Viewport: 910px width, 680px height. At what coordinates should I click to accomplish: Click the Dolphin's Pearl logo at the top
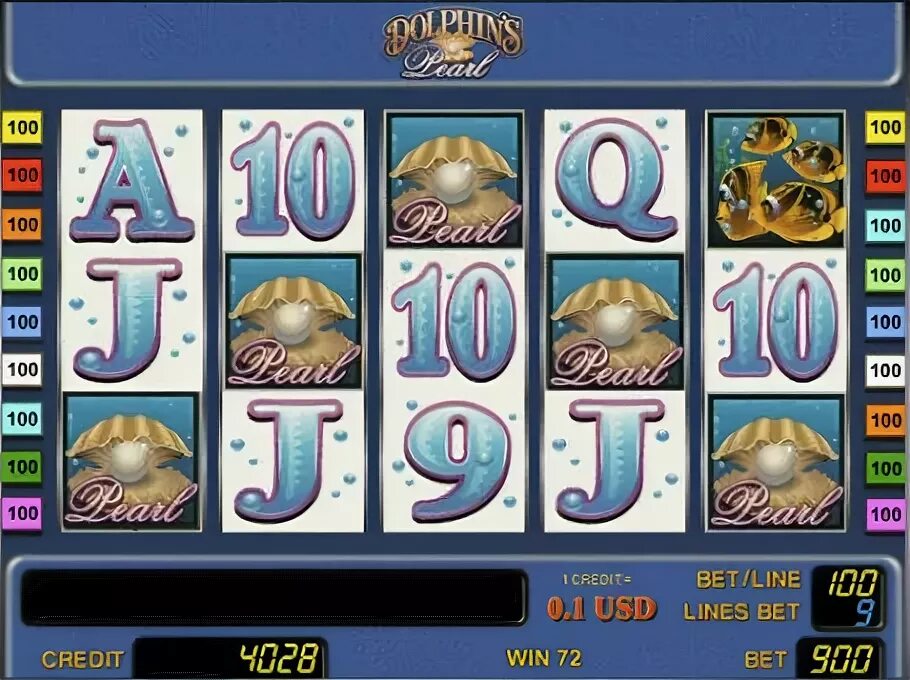tap(454, 46)
